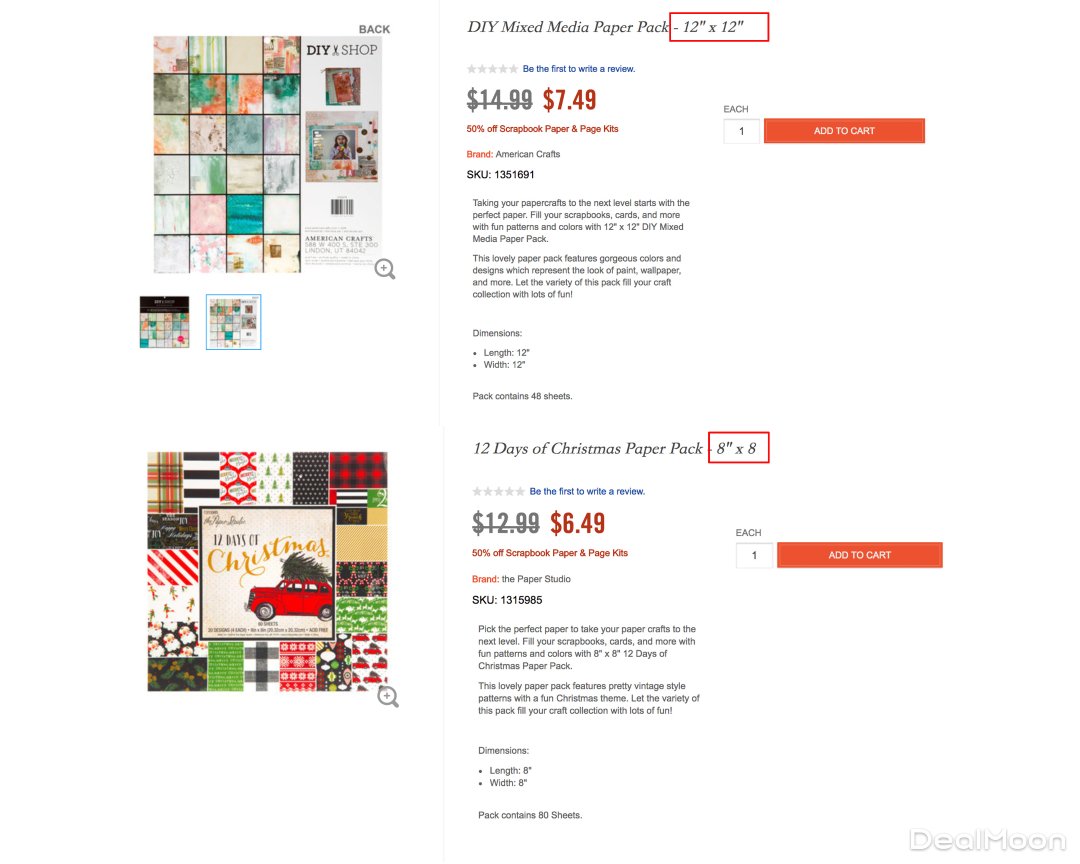1080x864 pixels.
Task: Open the DIY Mixed Media main product image
Action: pos(267,155)
